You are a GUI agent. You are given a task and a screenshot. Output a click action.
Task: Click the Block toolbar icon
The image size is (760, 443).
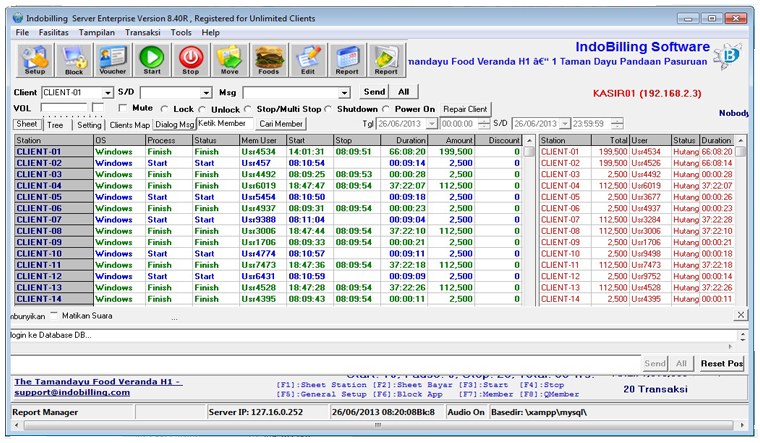(x=74, y=60)
